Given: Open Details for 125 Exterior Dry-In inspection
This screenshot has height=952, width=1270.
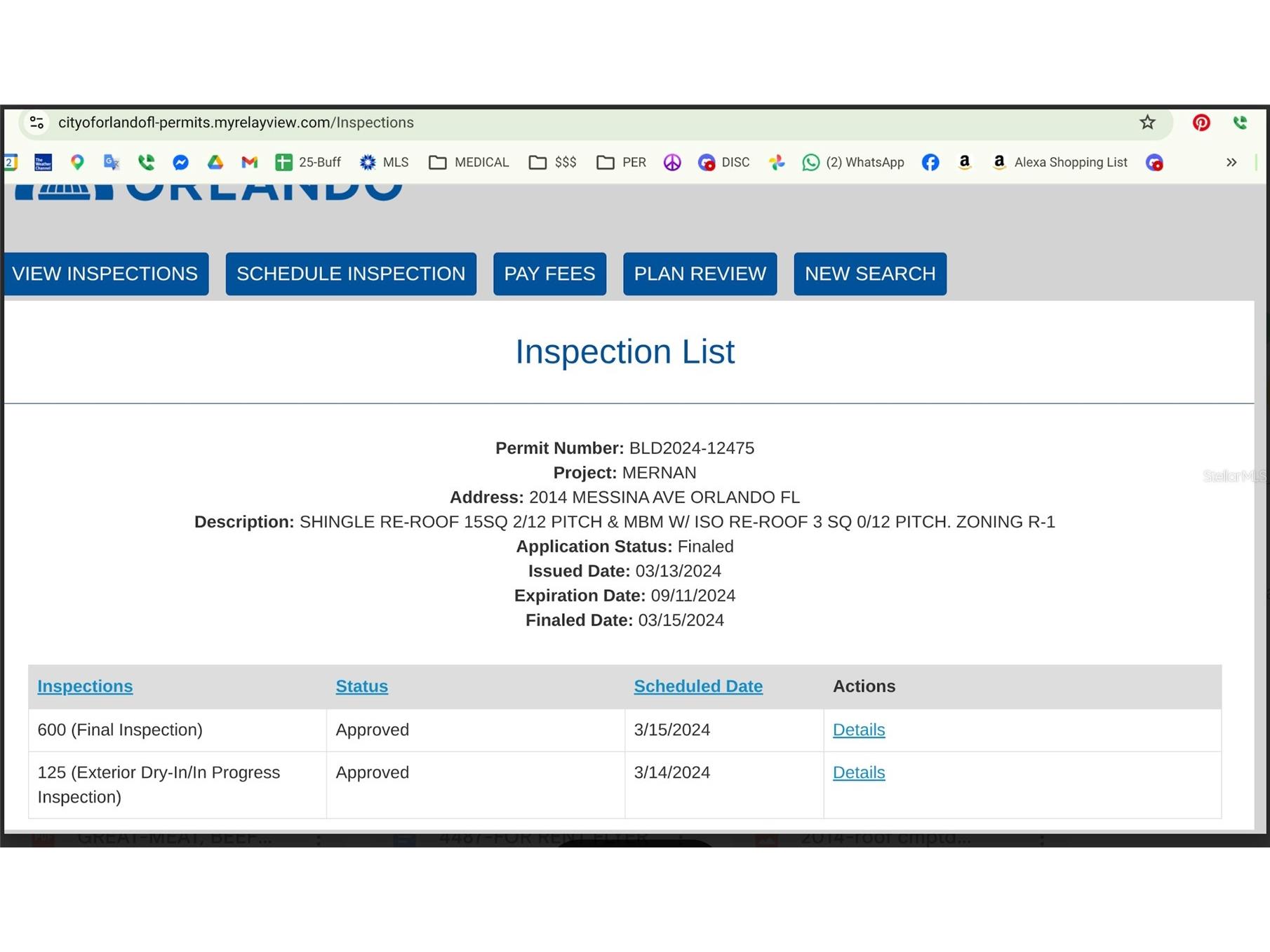Looking at the screenshot, I should tap(859, 772).
